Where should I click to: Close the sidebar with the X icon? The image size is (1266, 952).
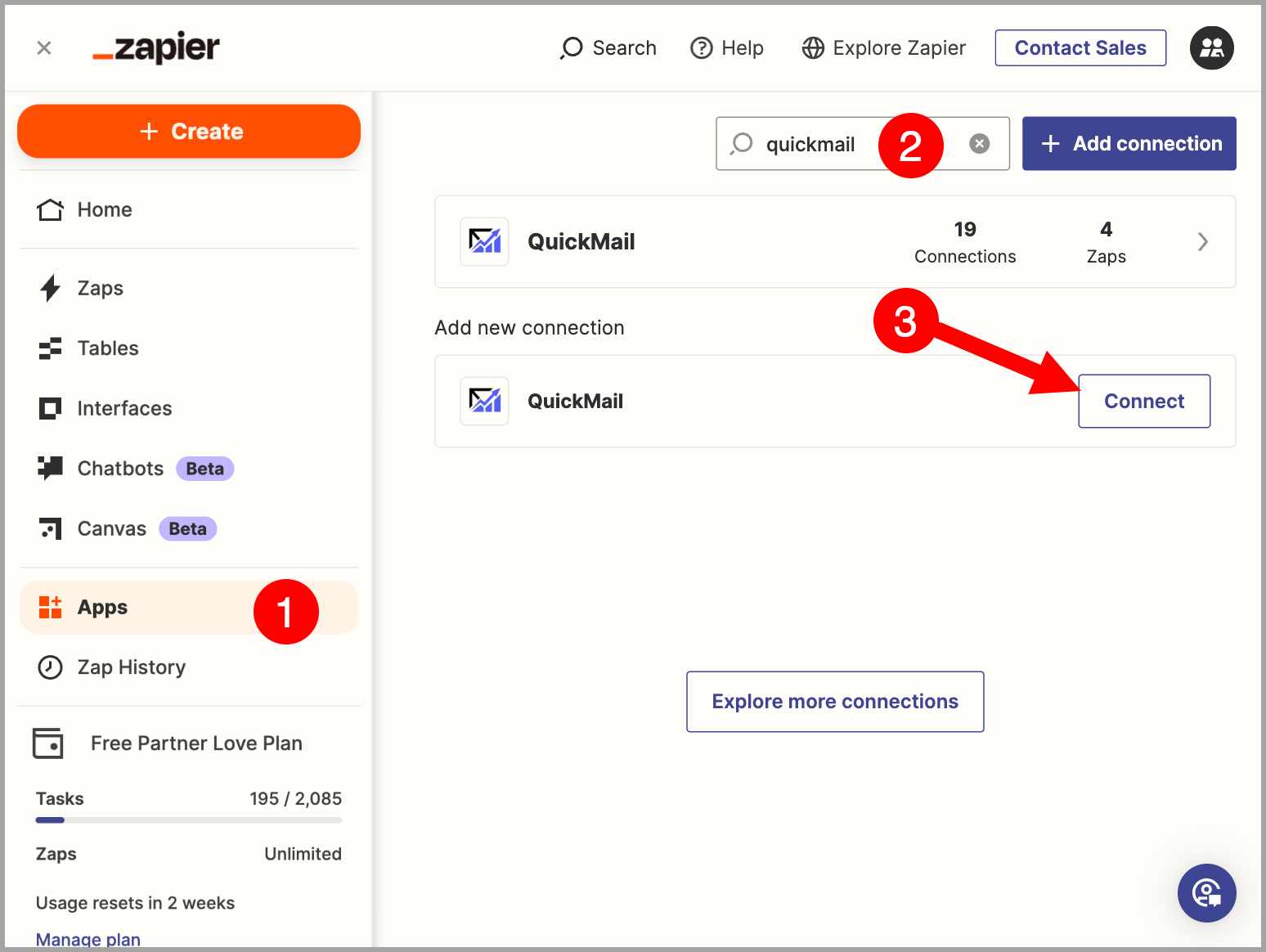(x=44, y=48)
